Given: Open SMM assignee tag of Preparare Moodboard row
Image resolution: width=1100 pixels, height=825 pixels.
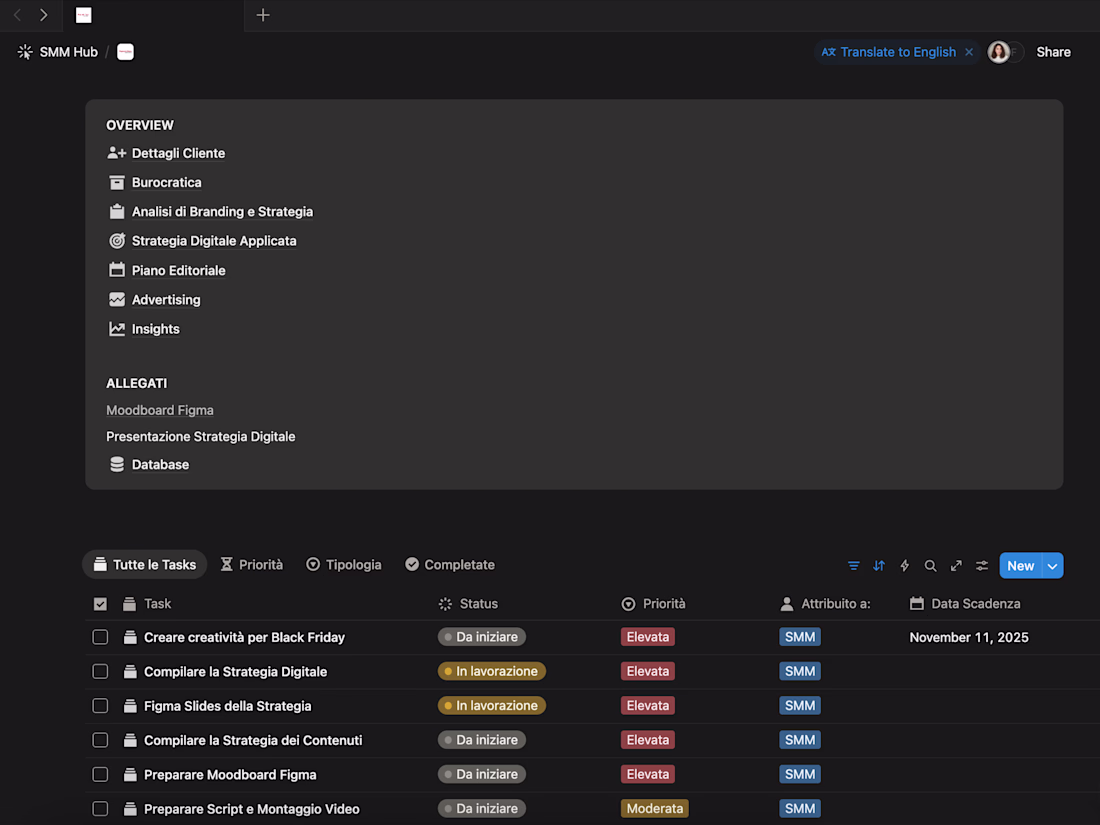Looking at the screenshot, I should [800, 774].
